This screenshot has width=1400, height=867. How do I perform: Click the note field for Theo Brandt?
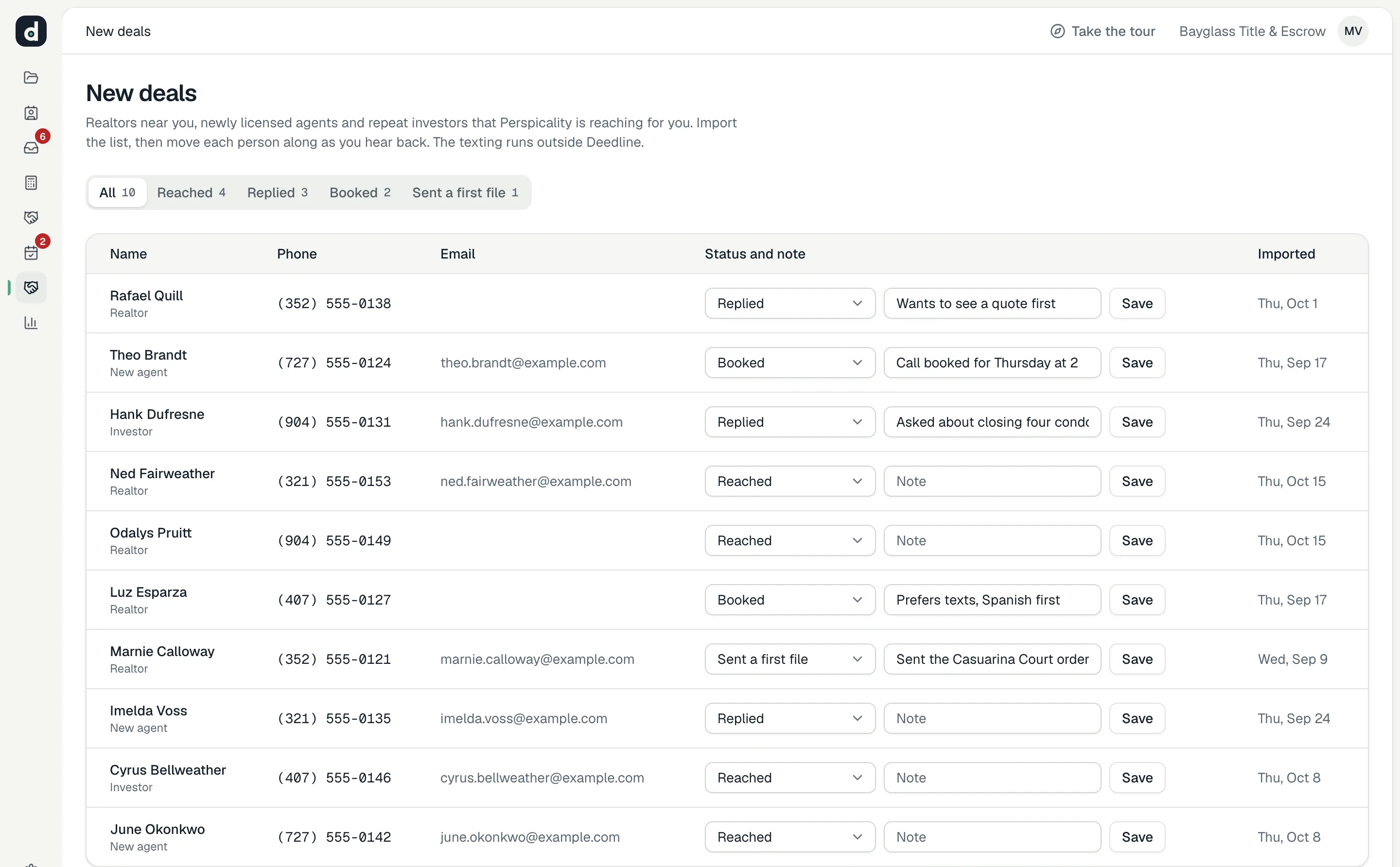[992, 363]
